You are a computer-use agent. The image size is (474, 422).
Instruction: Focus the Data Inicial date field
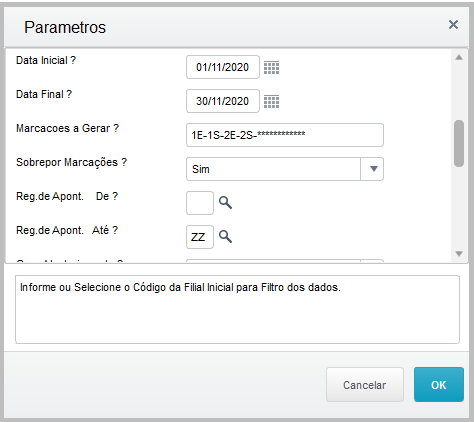click(x=223, y=67)
